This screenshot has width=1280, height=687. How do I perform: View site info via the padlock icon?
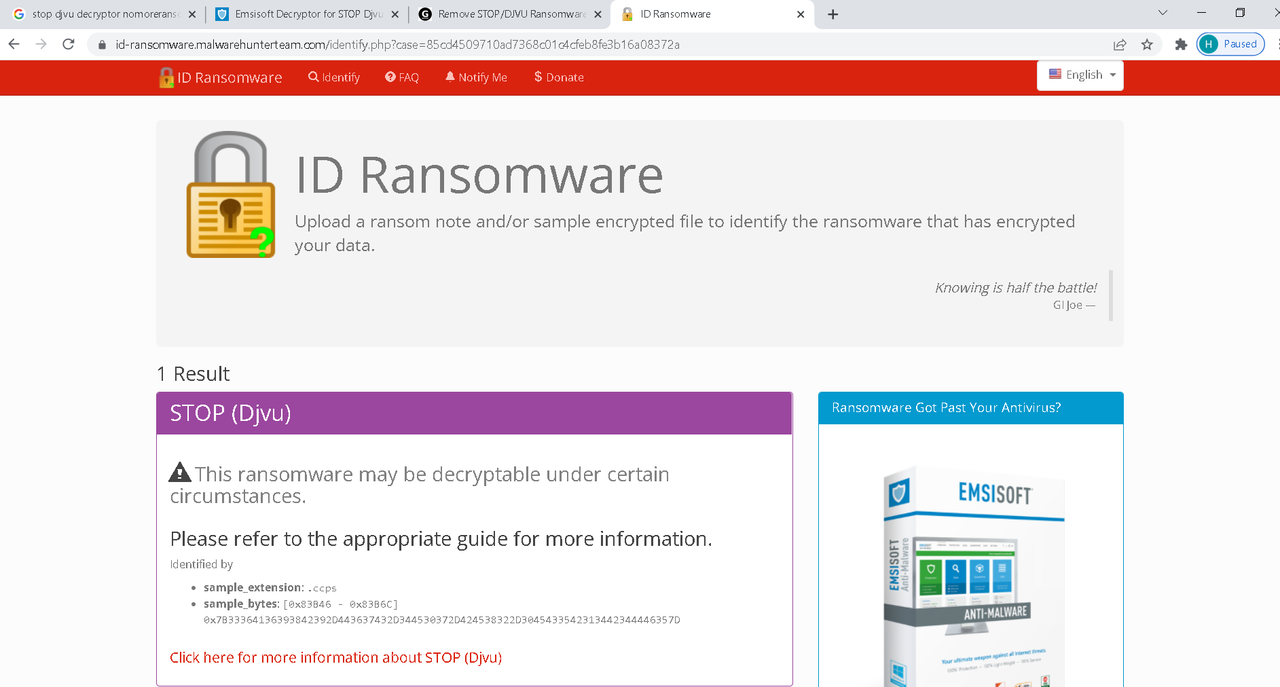click(102, 45)
